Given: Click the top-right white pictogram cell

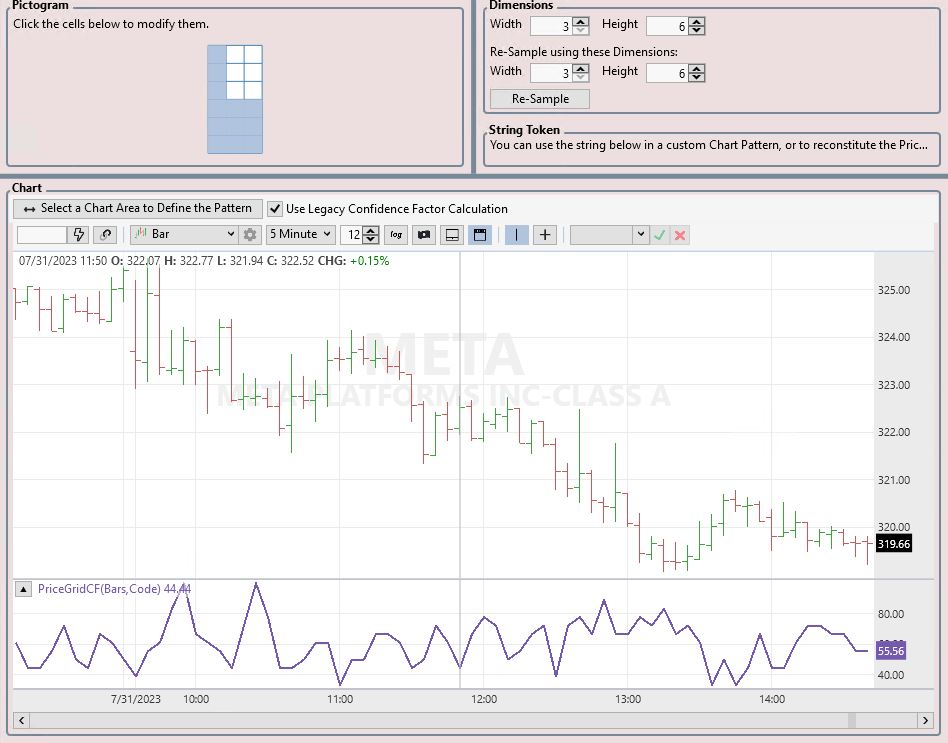Looking at the screenshot, I should click(x=253, y=54).
